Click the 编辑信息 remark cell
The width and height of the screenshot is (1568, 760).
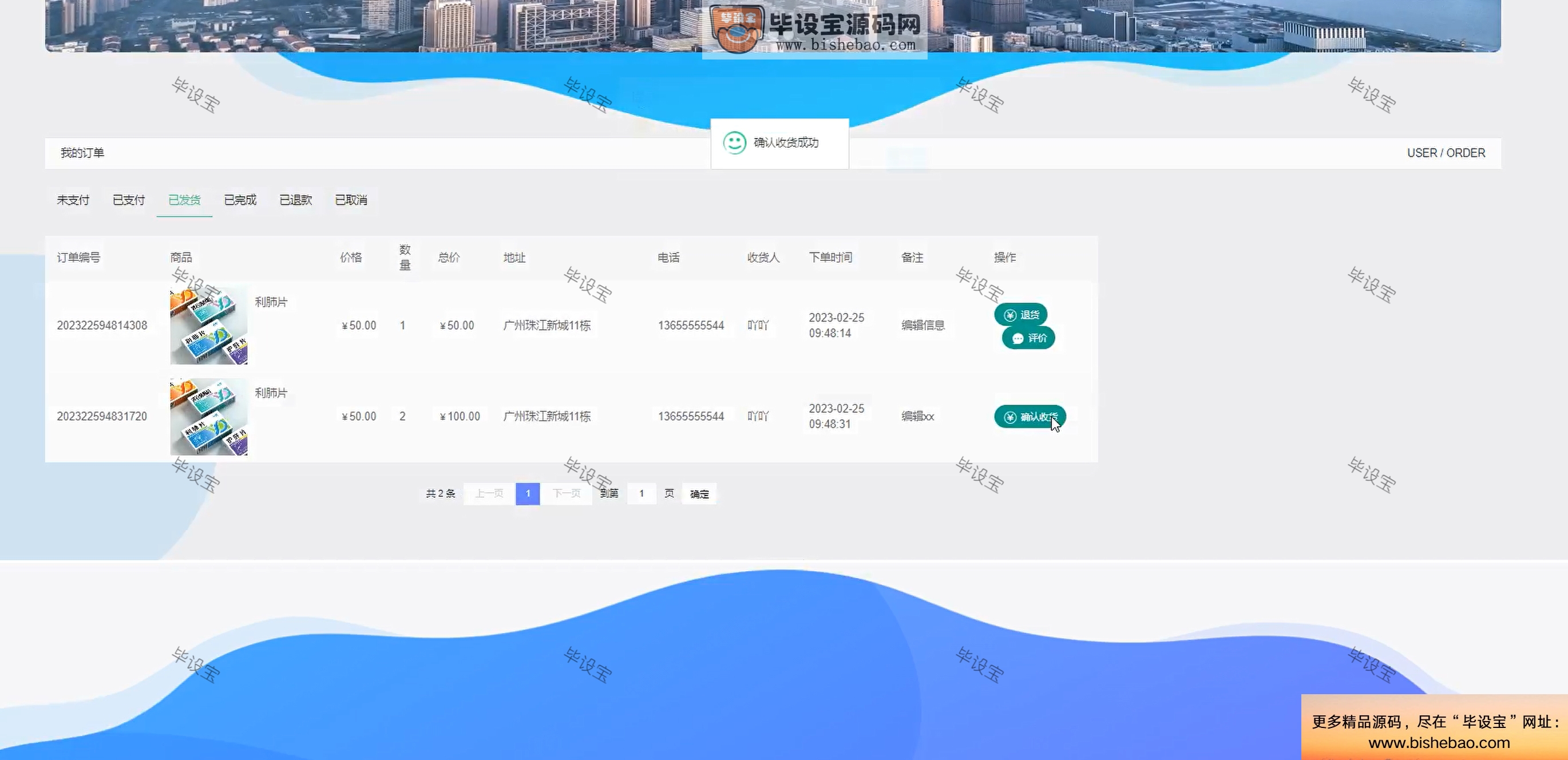(924, 325)
